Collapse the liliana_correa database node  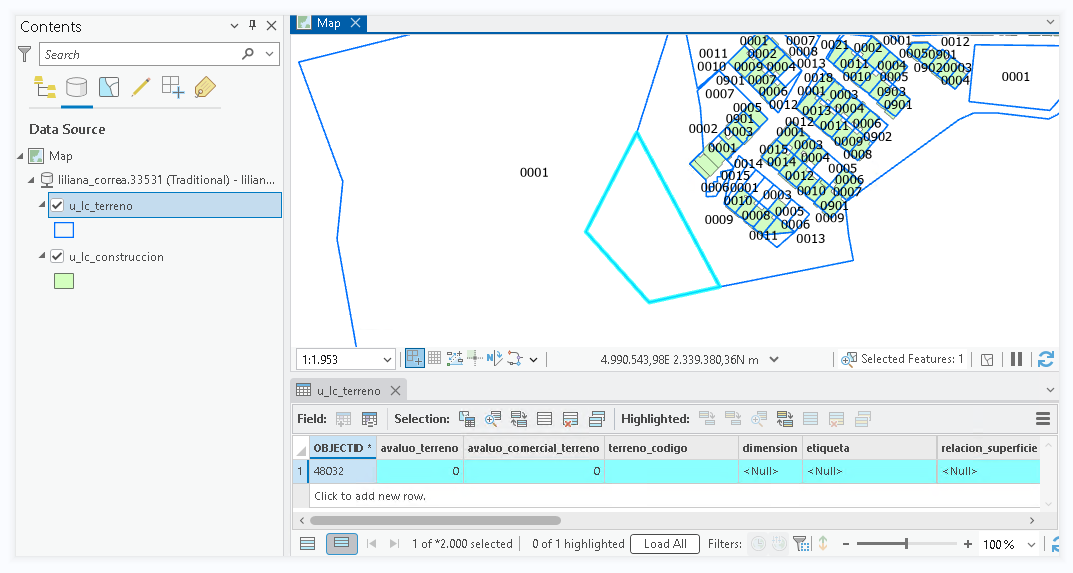coord(31,180)
